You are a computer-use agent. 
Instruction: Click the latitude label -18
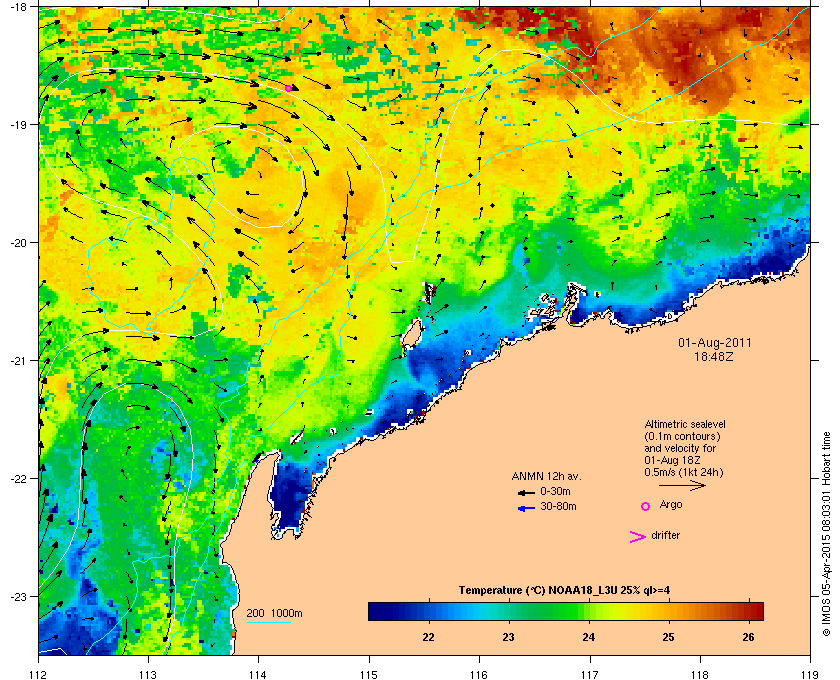(18, 7)
